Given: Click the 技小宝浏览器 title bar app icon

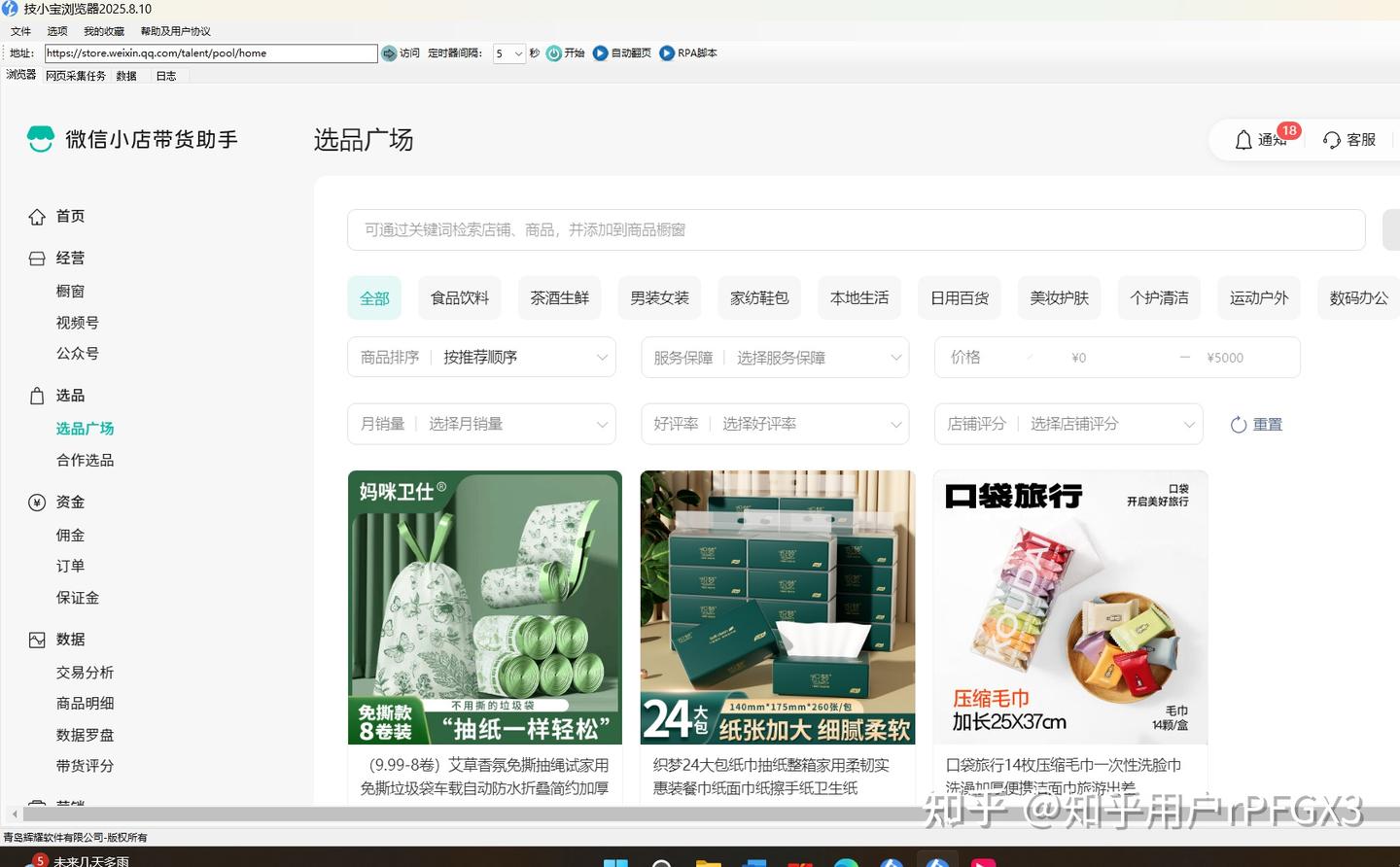Looking at the screenshot, I should 10,9.
